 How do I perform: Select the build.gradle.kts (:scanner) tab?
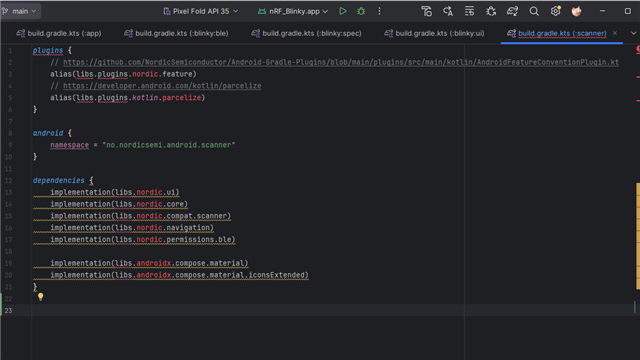(x=562, y=33)
